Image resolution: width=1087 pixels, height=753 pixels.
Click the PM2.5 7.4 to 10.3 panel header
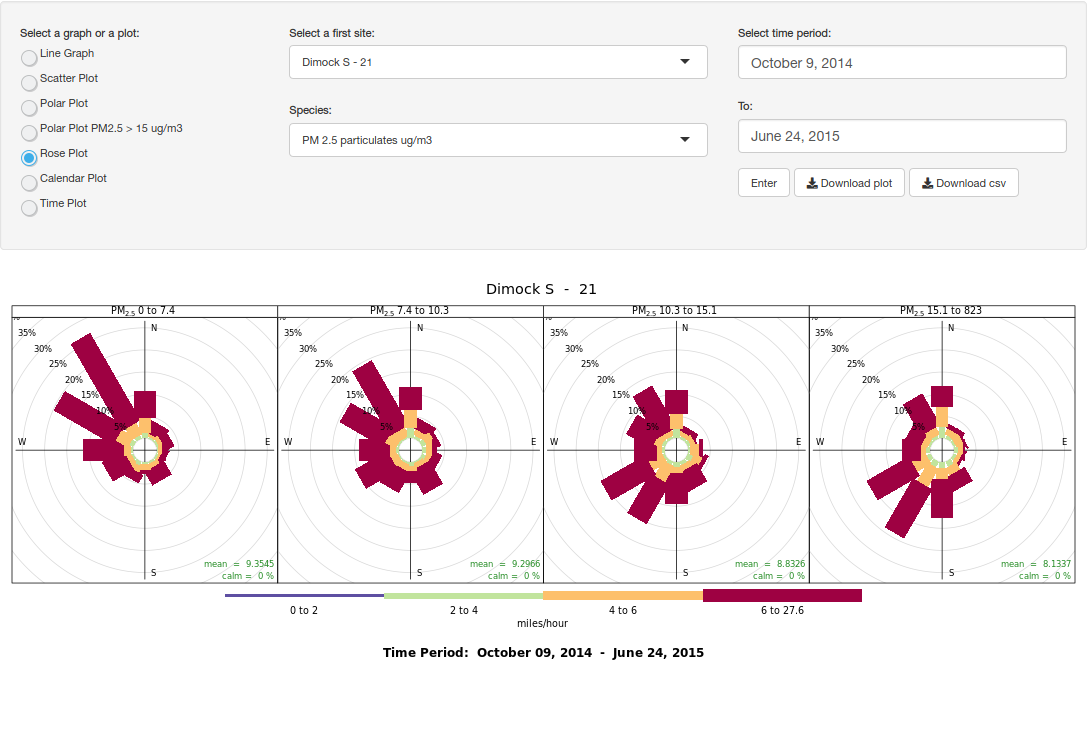[410, 311]
